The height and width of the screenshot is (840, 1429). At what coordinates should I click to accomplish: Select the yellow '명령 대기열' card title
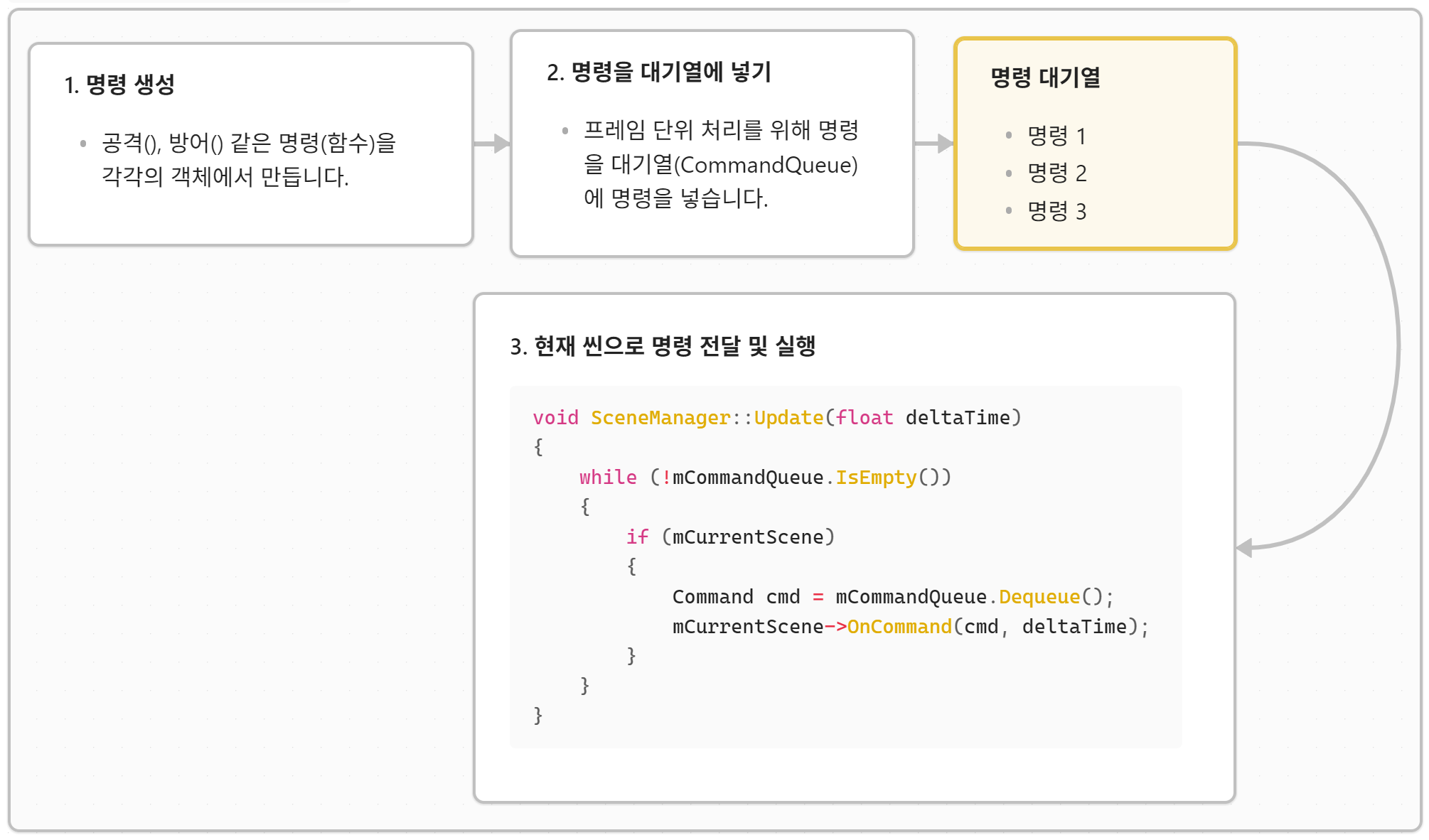pyautogui.click(x=1044, y=77)
